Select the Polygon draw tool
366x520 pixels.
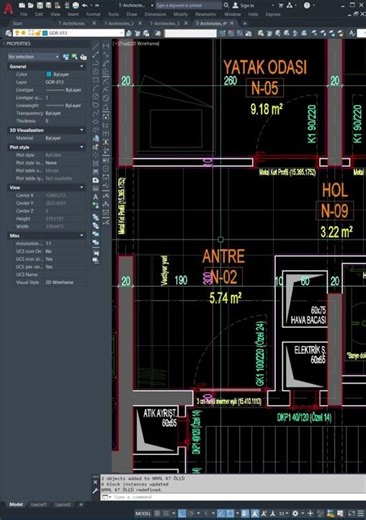point(96,71)
